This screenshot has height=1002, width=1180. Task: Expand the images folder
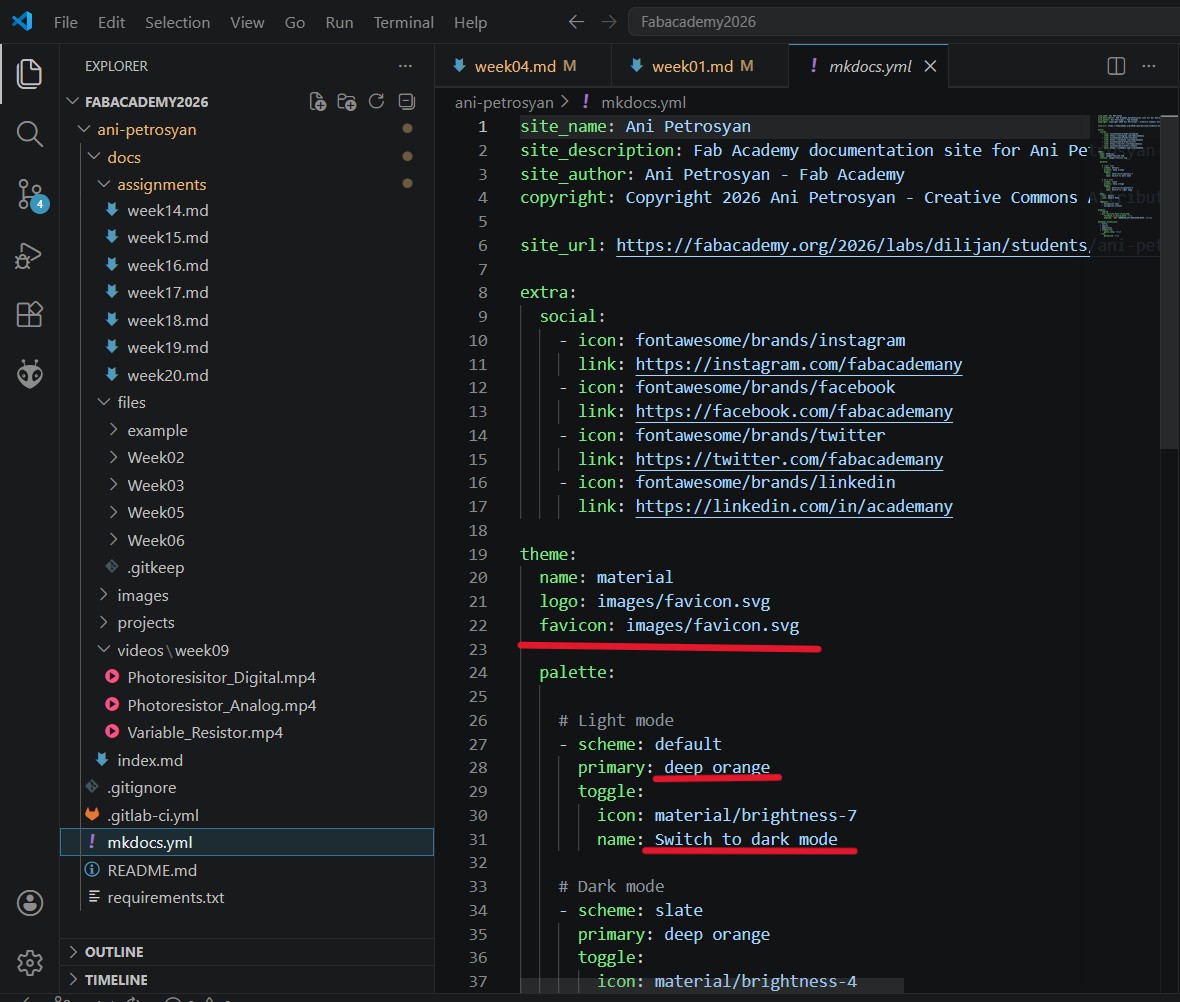pyautogui.click(x=142, y=595)
